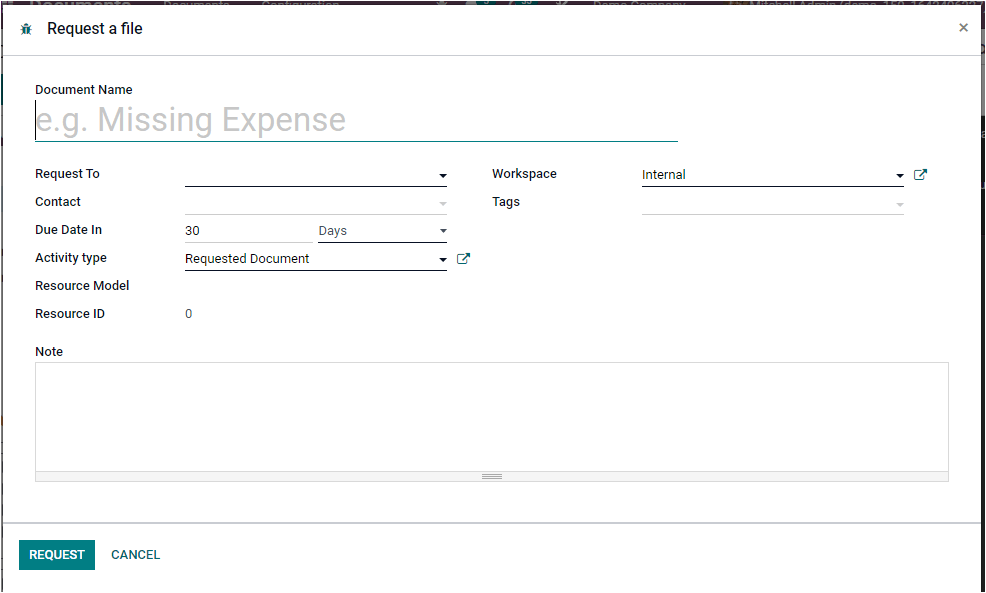Open the Activity type Requested Document dropdown
The height and width of the screenshot is (593, 986).
click(316, 258)
